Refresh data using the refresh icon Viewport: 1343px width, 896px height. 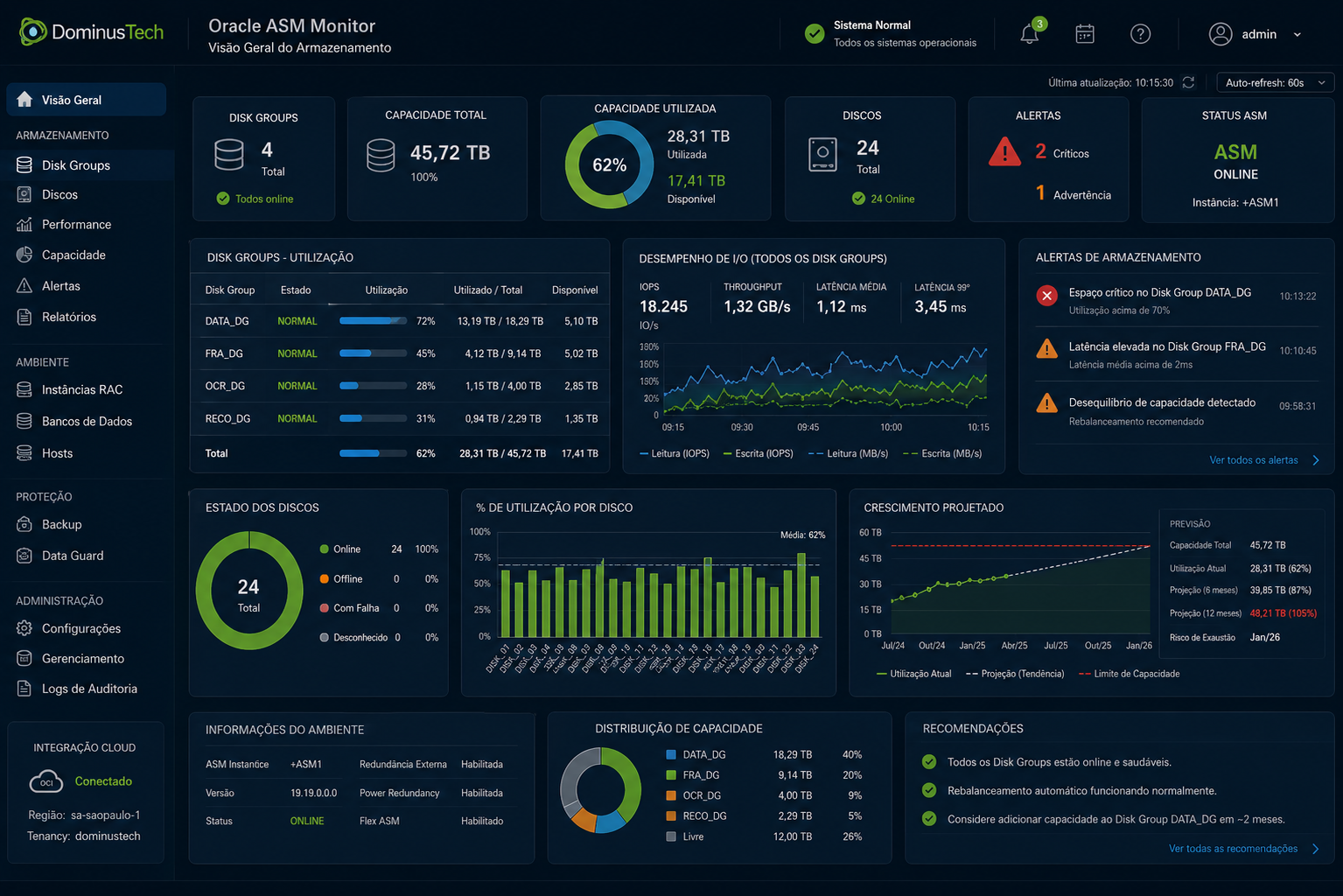pos(1188,82)
